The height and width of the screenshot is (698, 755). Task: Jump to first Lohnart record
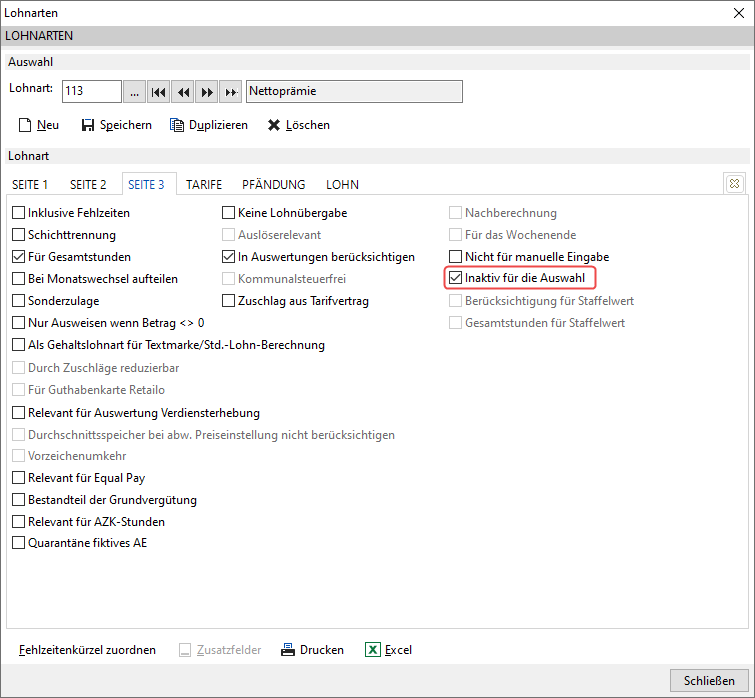(x=158, y=91)
